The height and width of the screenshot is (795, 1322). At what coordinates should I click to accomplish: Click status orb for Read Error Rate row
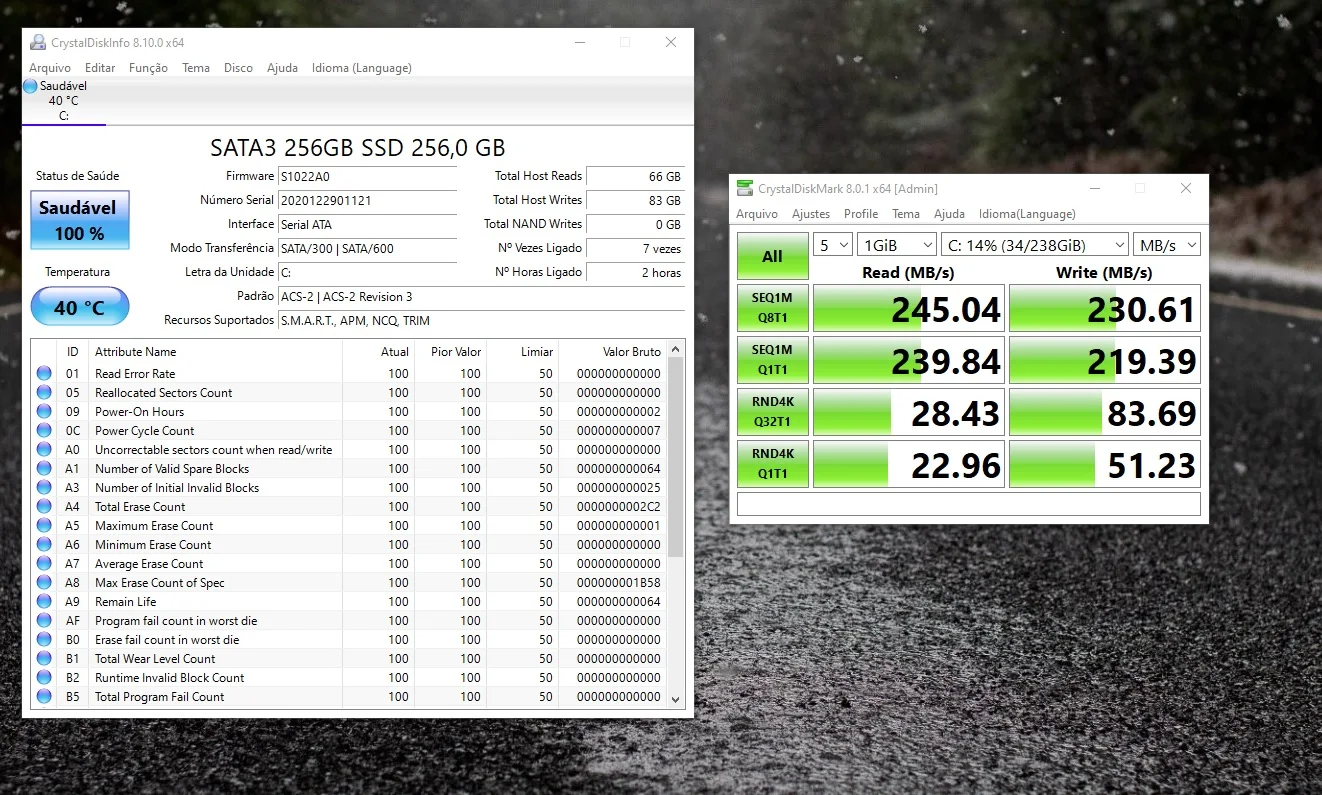pos(44,374)
